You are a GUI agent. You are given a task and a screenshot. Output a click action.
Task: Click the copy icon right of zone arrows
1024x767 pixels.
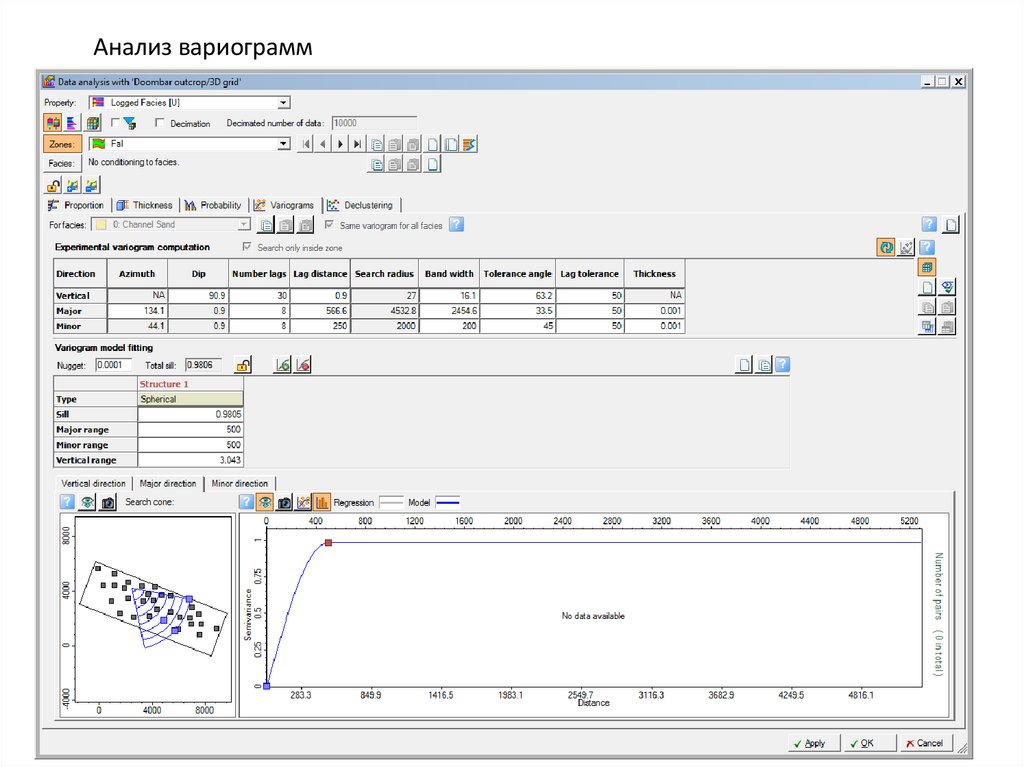[x=377, y=144]
